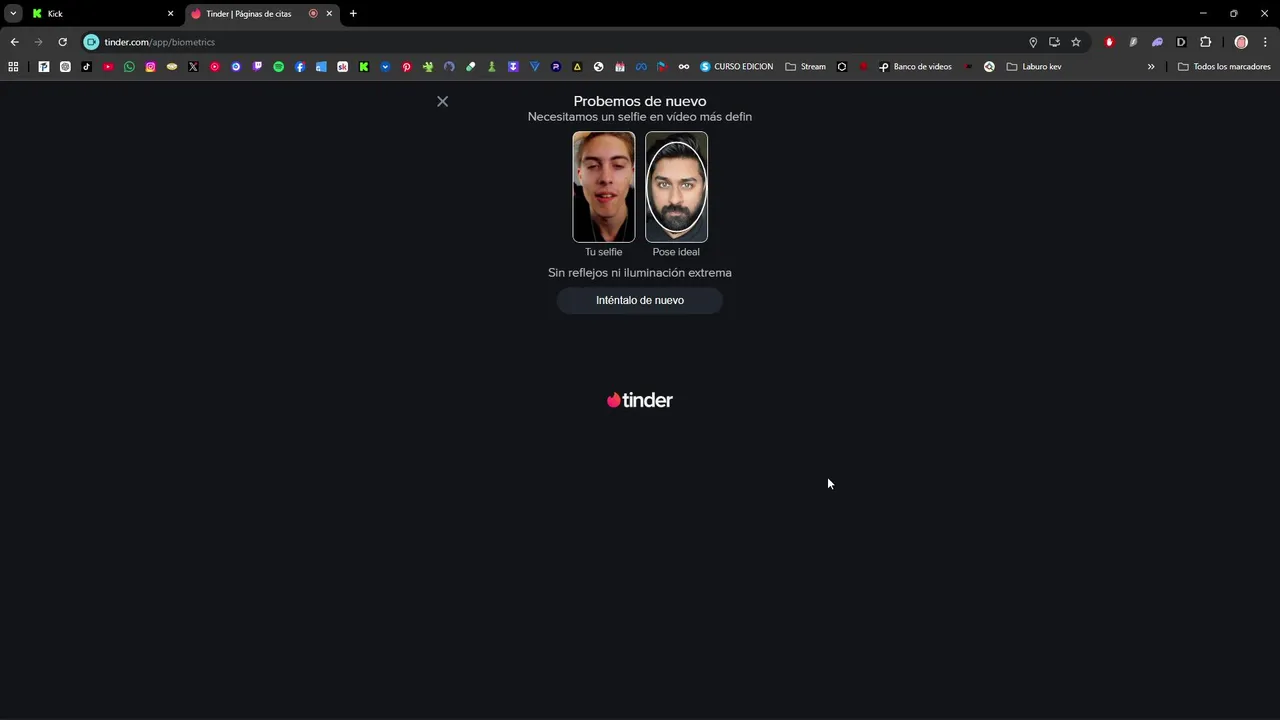This screenshot has width=1280, height=720.
Task: Open the Chrome profile avatar
Action: coord(1241,42)
